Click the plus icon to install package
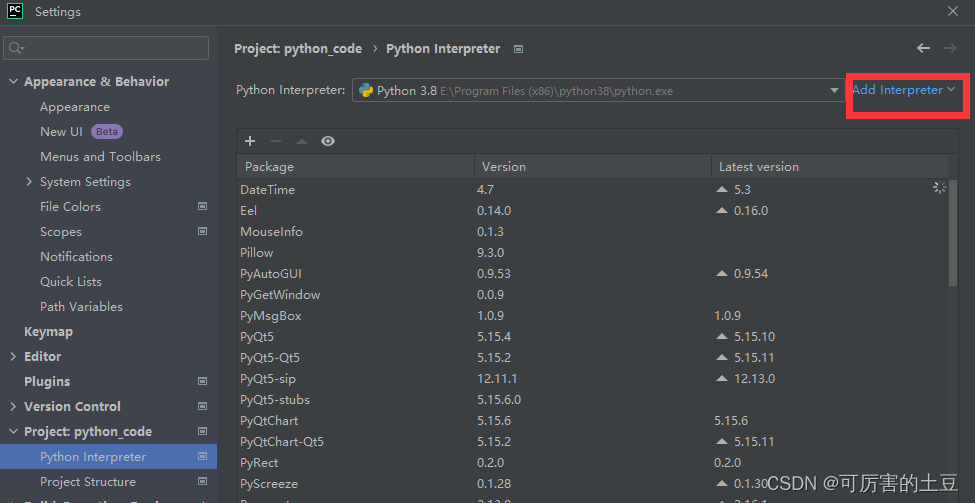 (x=250, y=141)
